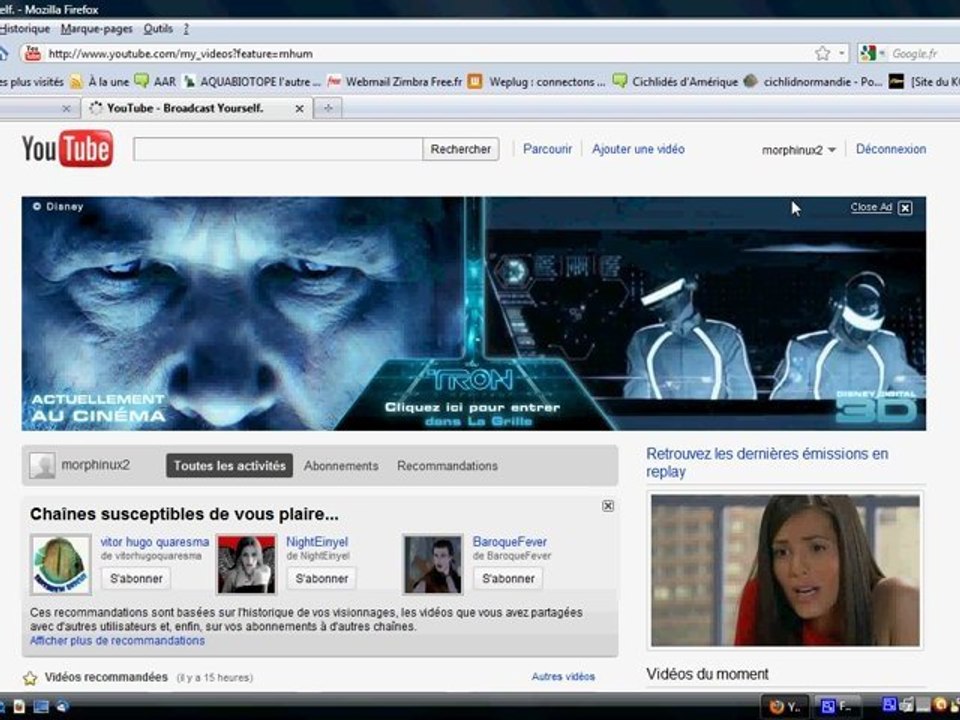
Task: Click the star icon beside Vidéos recommandées
Action: (30, 678)
